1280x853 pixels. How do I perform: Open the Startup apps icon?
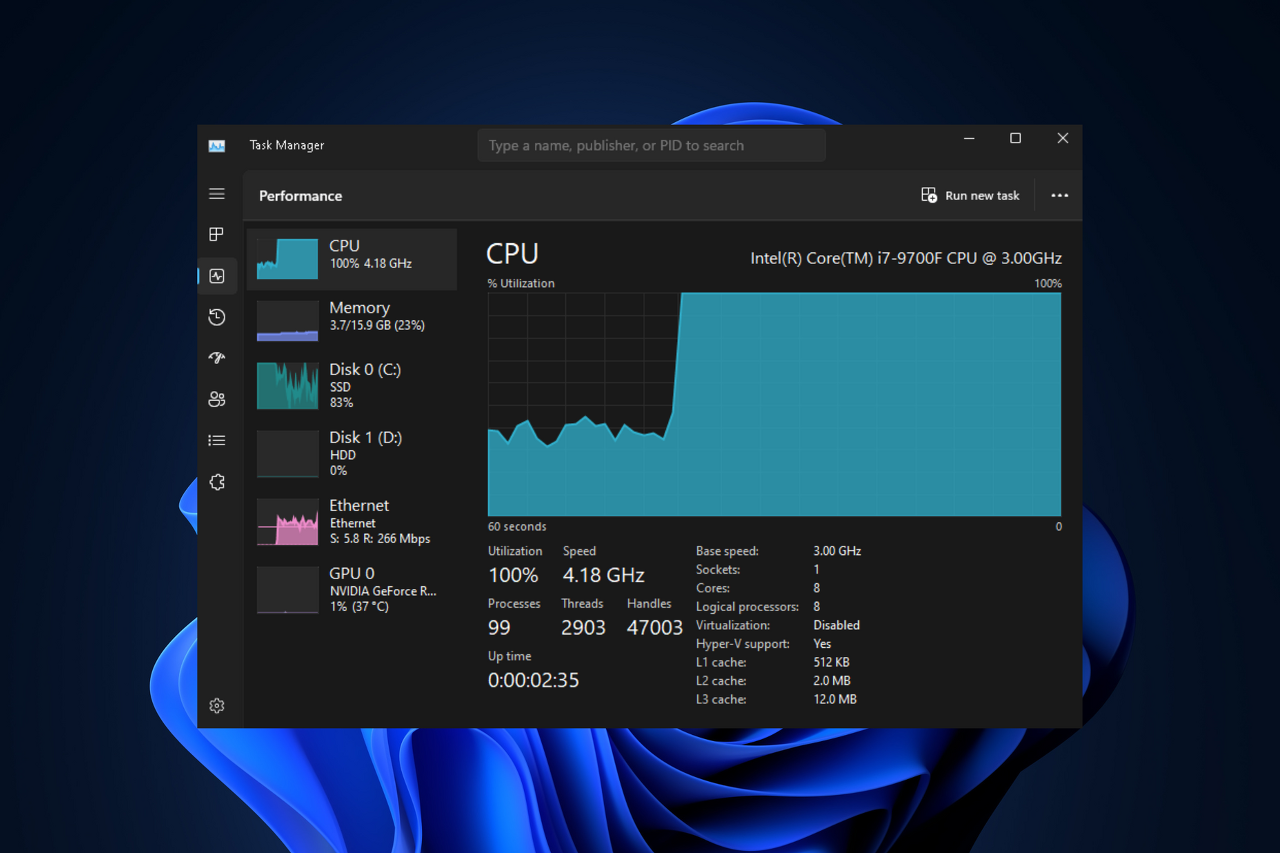(x=217, y=358)
